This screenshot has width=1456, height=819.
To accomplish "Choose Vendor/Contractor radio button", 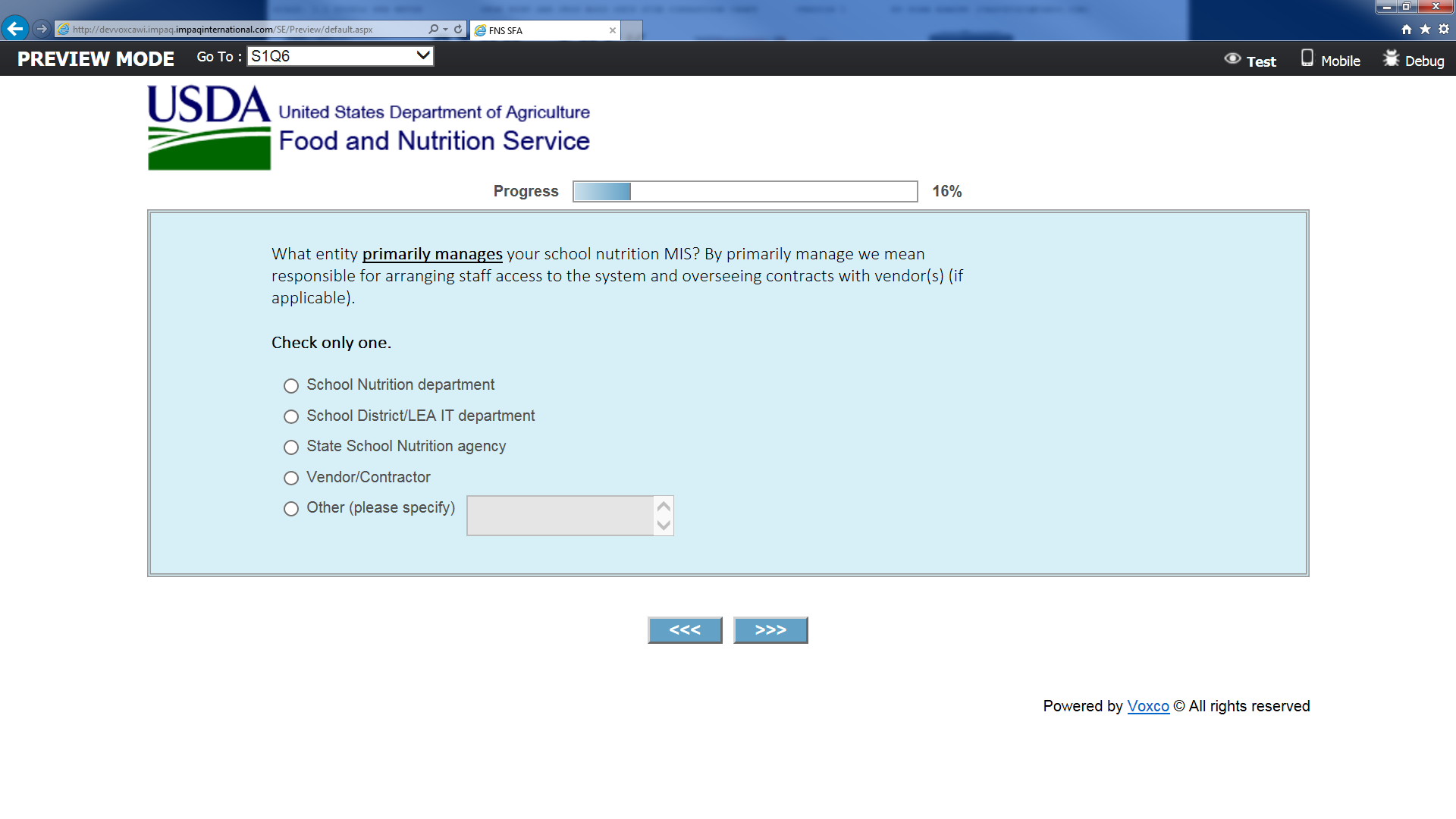I will [x=291, y=478].
